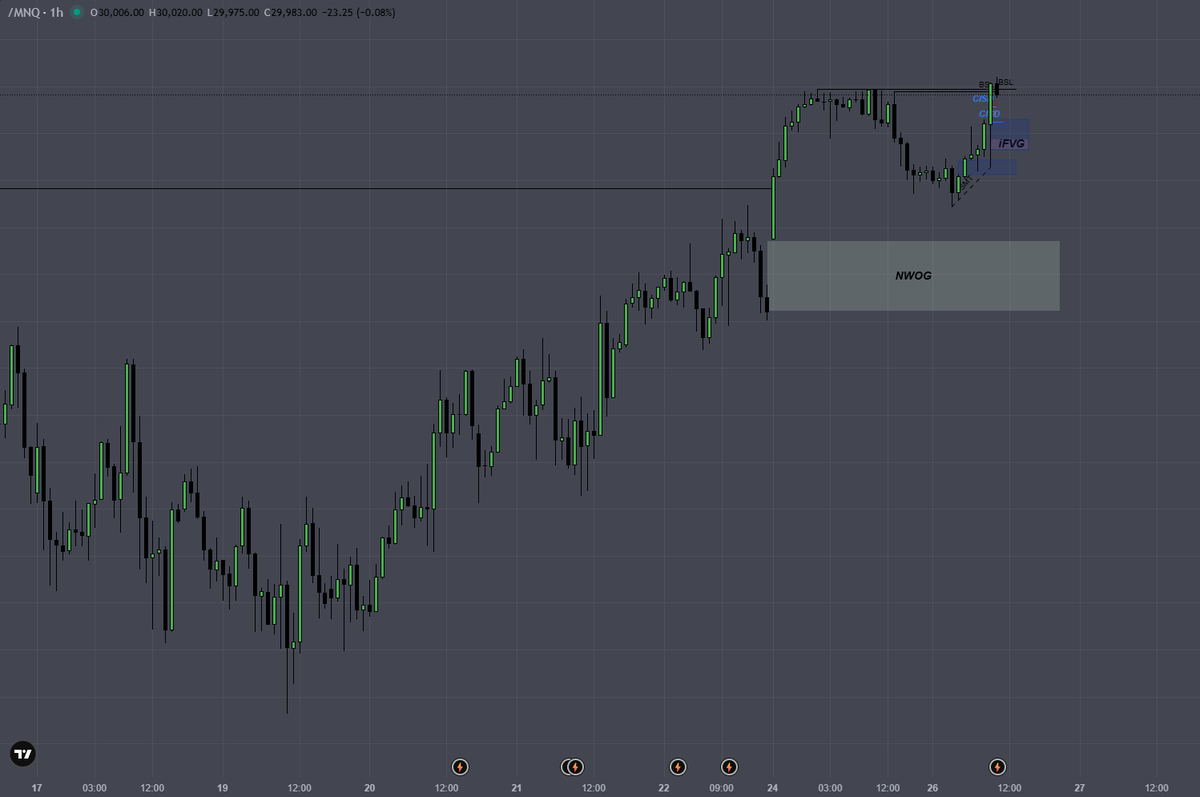Image resolution: width=1200 pixels, height=797 pixels.
Task: Select the low value 29,975.00
Action: click(x=238, y=12)
